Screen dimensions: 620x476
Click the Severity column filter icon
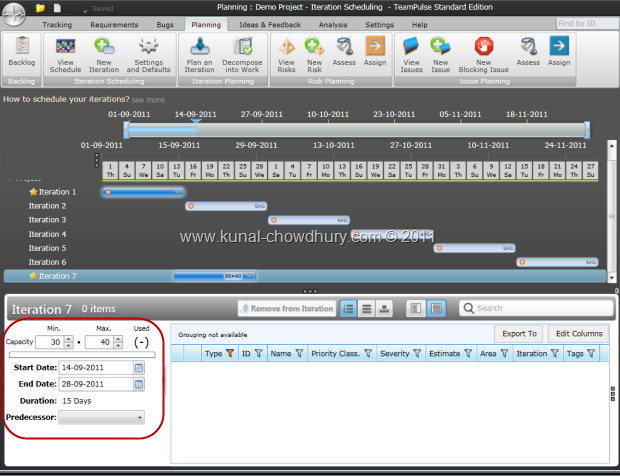pos(417,353)
